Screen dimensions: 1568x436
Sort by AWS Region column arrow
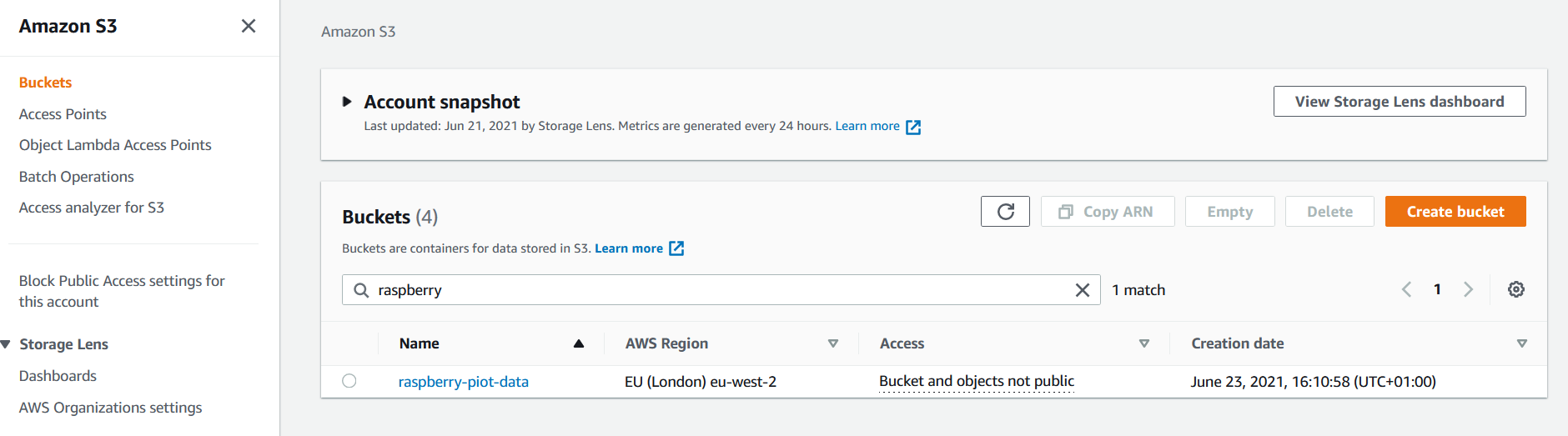pos(832,343)
